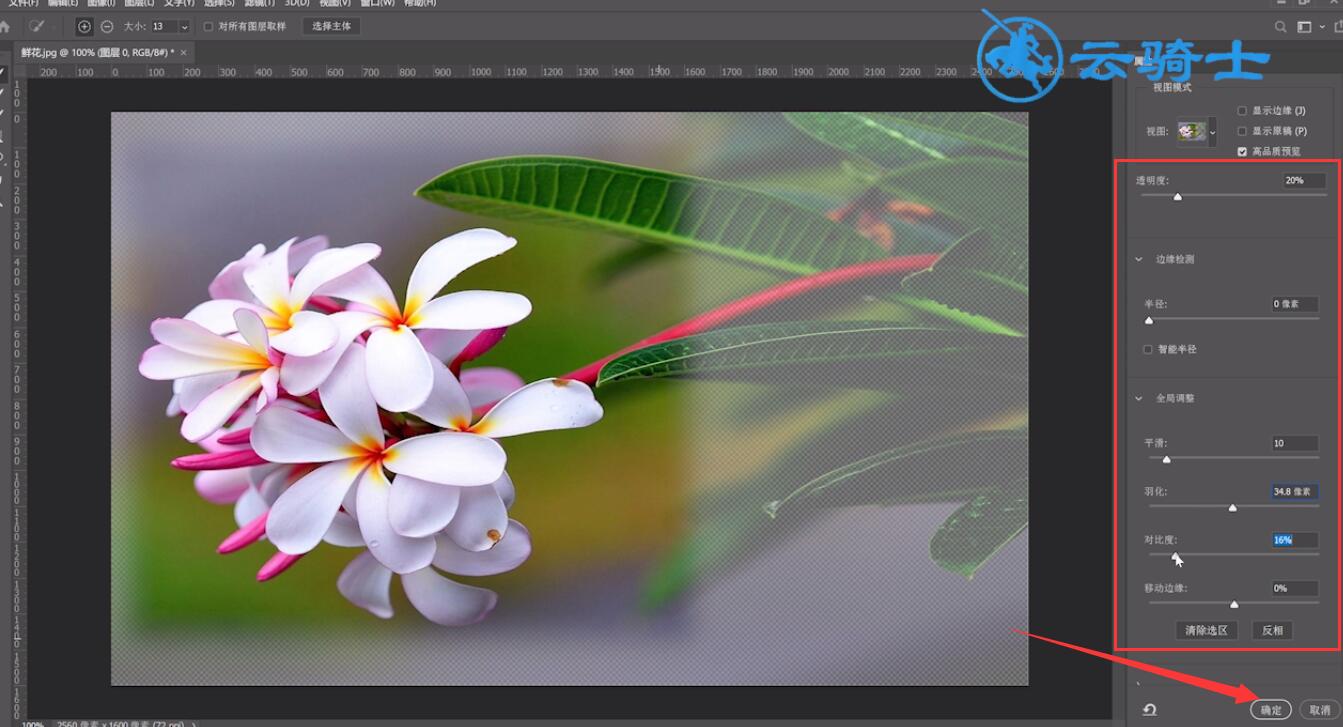Image resolution: width=1343 pixels, height=727 pixels.
Task: Open the 图像 menu
Action: coord(102,3)
